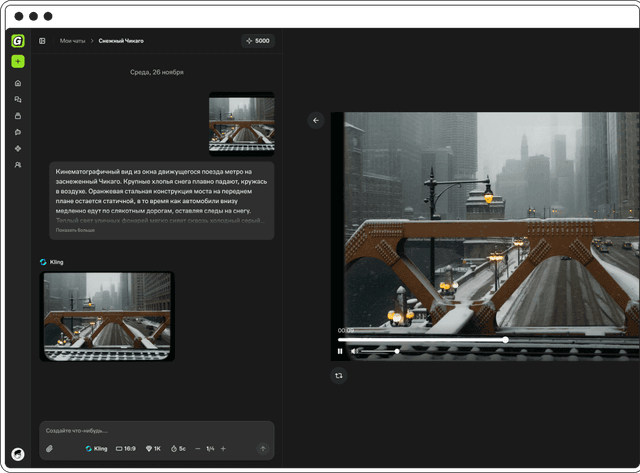The image size is (640, 473).
Task: Pause the video playback
Action: point(340,351)
